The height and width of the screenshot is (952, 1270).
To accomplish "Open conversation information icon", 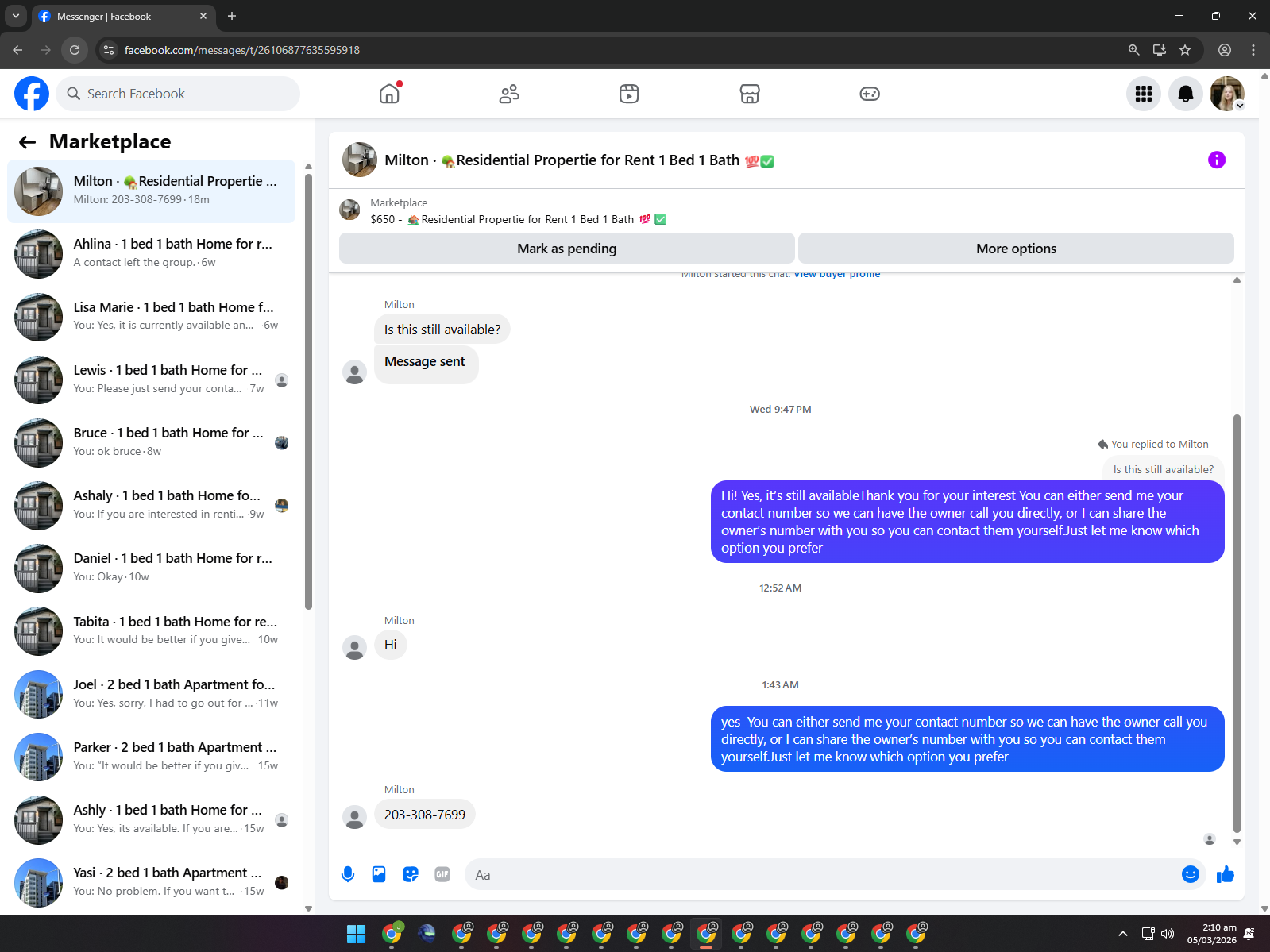I will 1217,160.
